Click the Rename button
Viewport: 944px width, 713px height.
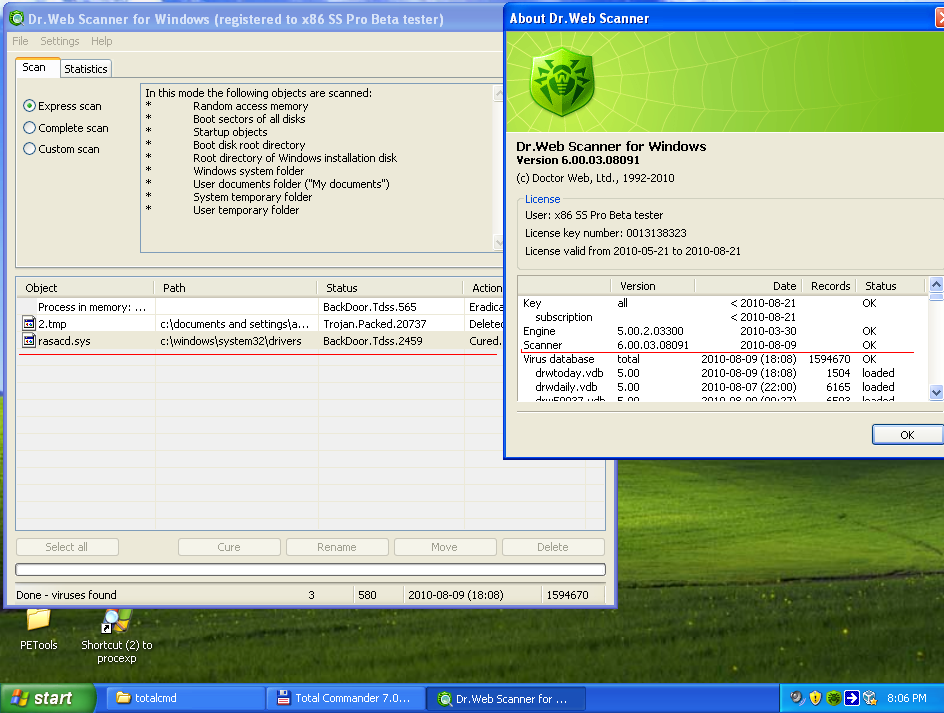tap(337, 547)
